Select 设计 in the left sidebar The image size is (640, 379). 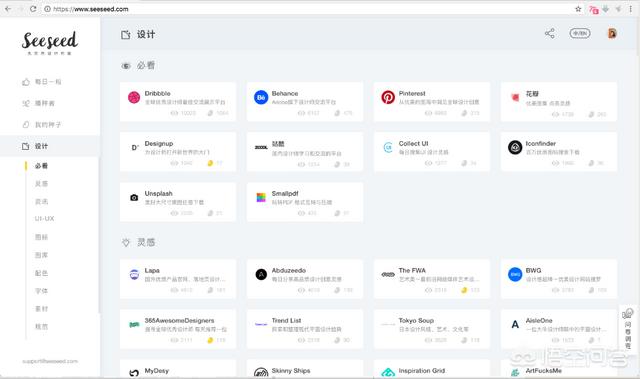[49, 146]
